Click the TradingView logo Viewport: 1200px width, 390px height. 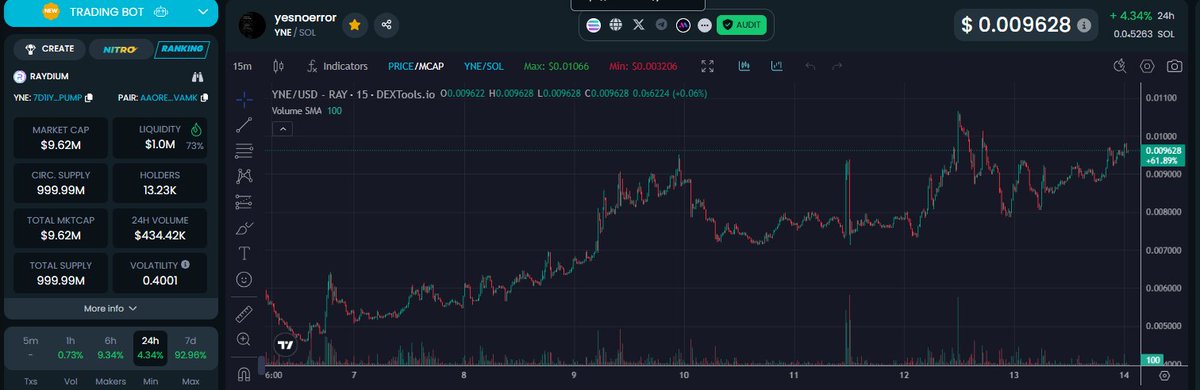285,344
